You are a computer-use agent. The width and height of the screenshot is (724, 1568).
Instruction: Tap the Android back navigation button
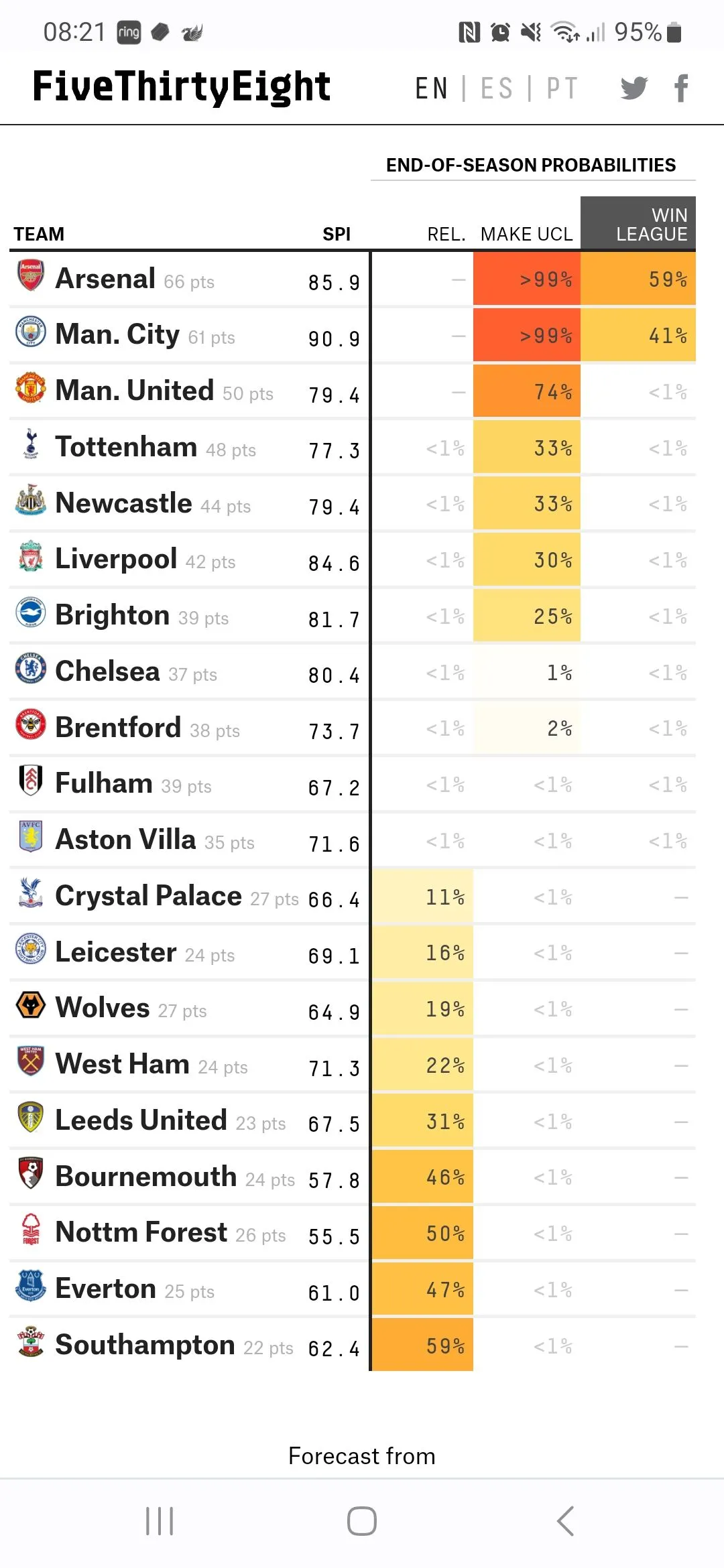pyautogui.click(x=565, y=1520)
